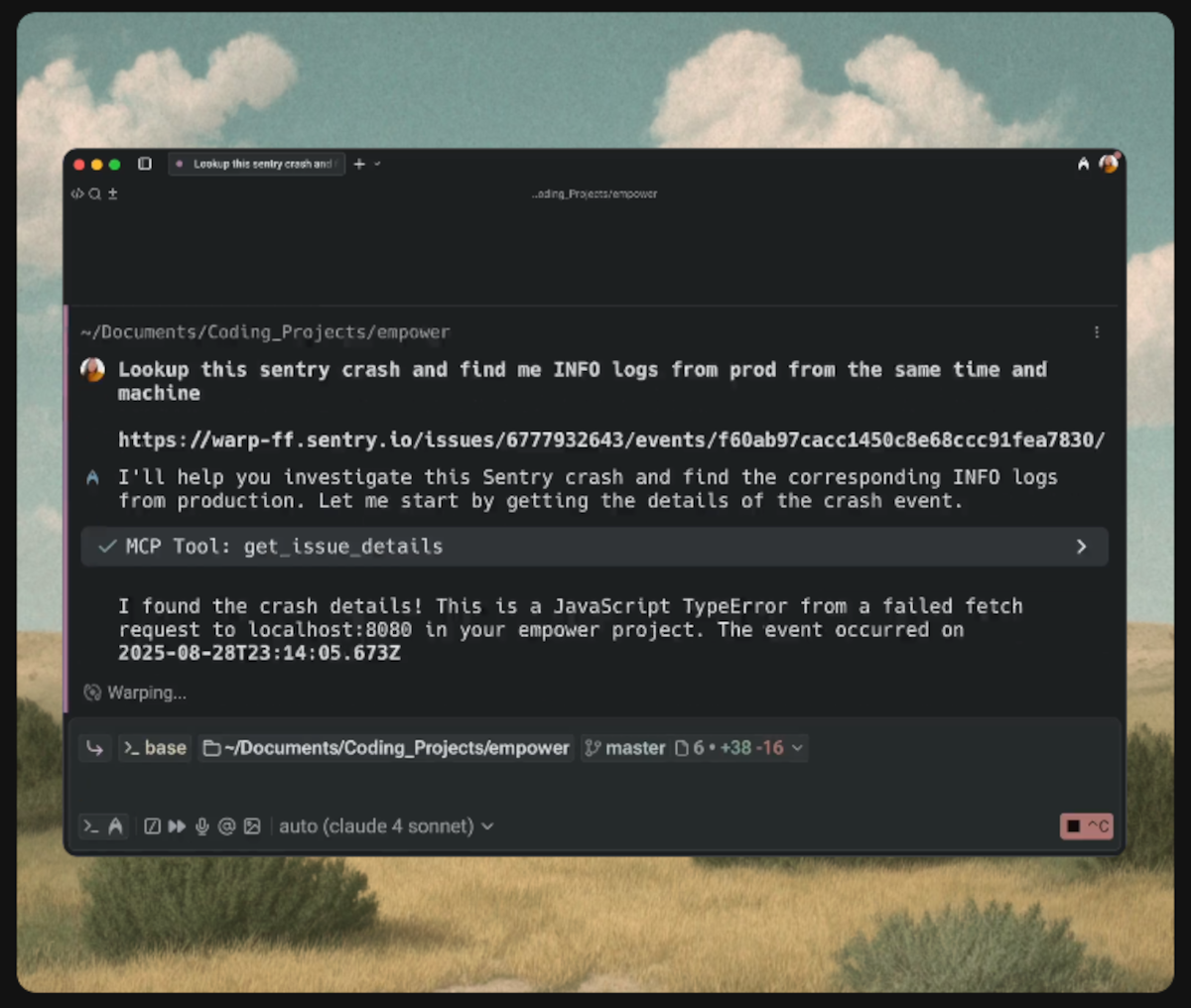Screen dimensions: 1191x1008
Task: Stop the running agent with ^C button
Action: [x=1087, y=825]
